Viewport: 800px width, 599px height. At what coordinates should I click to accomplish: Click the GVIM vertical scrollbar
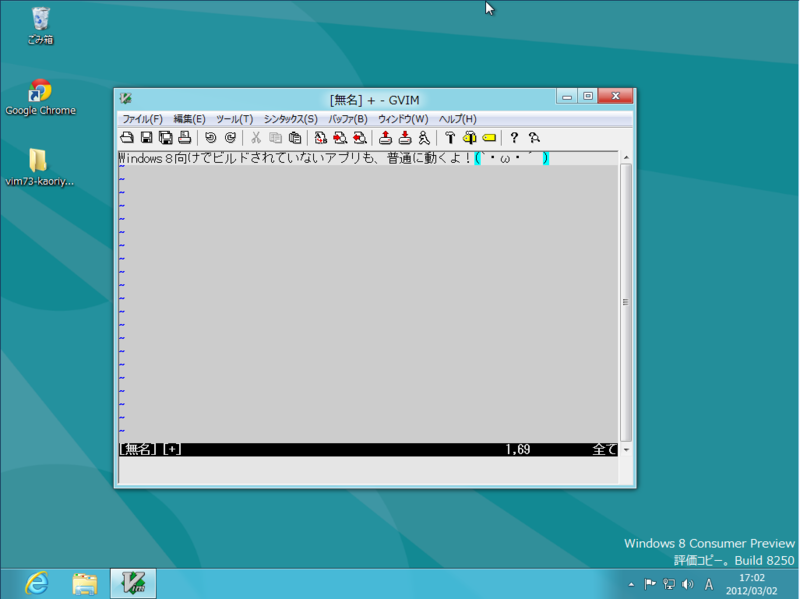pyautogui.click(x=625, y=300)
